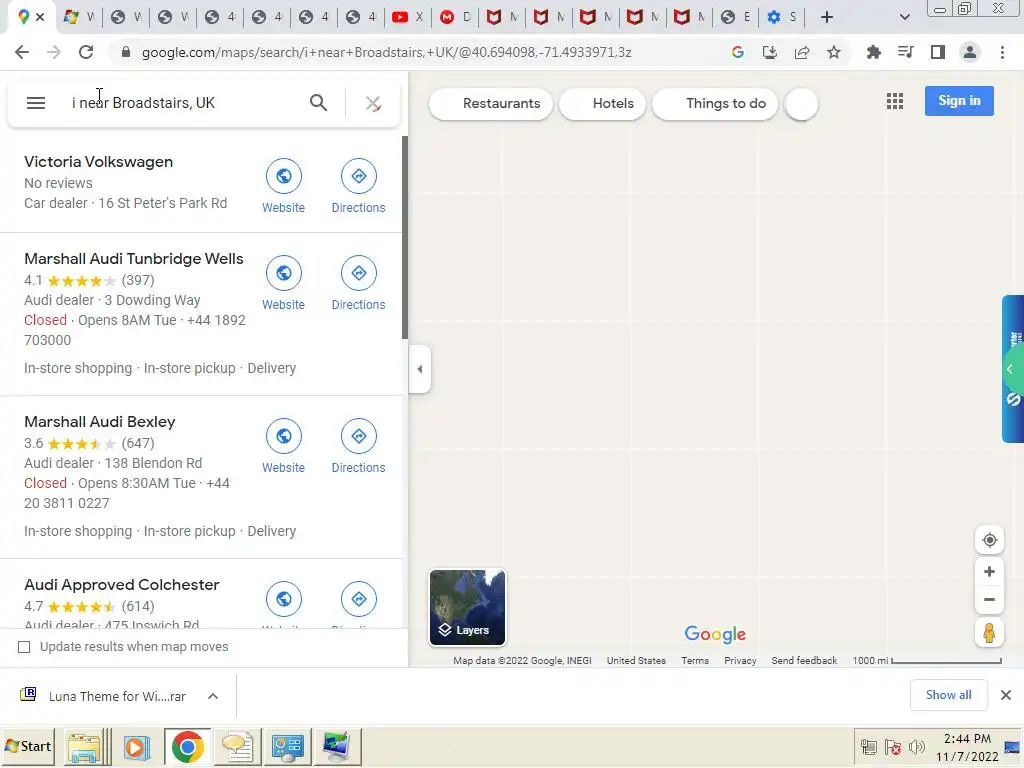The height and width of the screenshot is (768, 1024).
Task: Open the Google Maps hamburger menu
Action: tap(36, 103)
